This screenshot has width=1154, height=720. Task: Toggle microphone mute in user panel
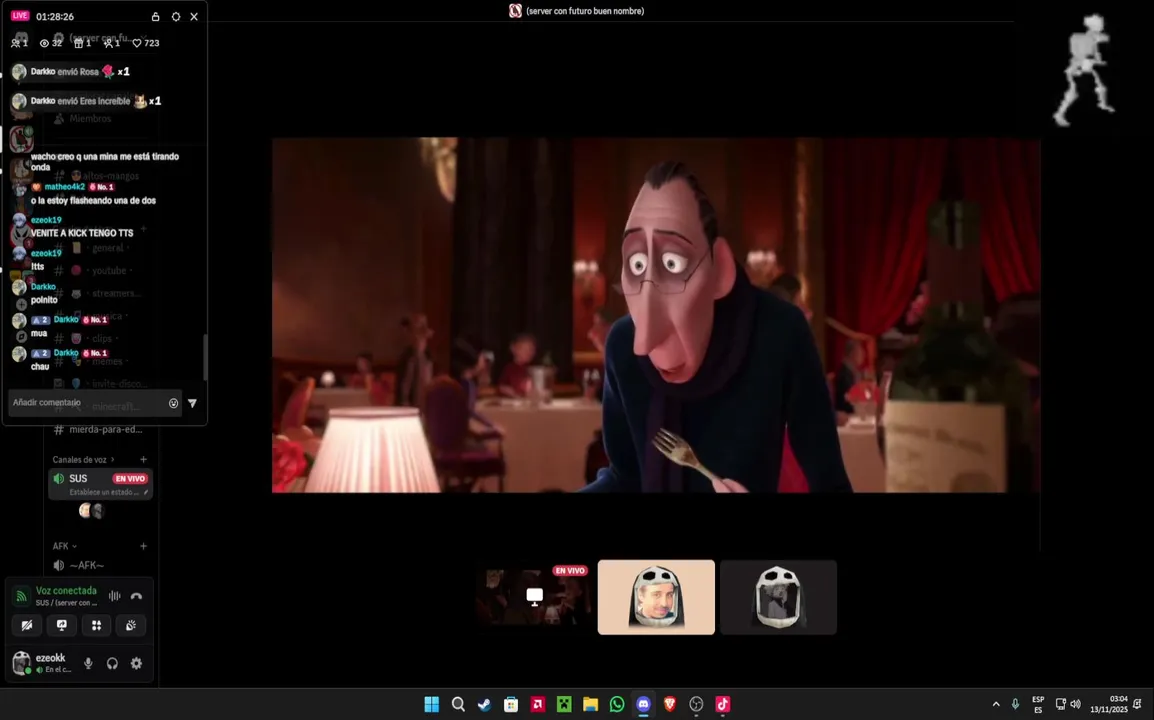pos(88,663)
